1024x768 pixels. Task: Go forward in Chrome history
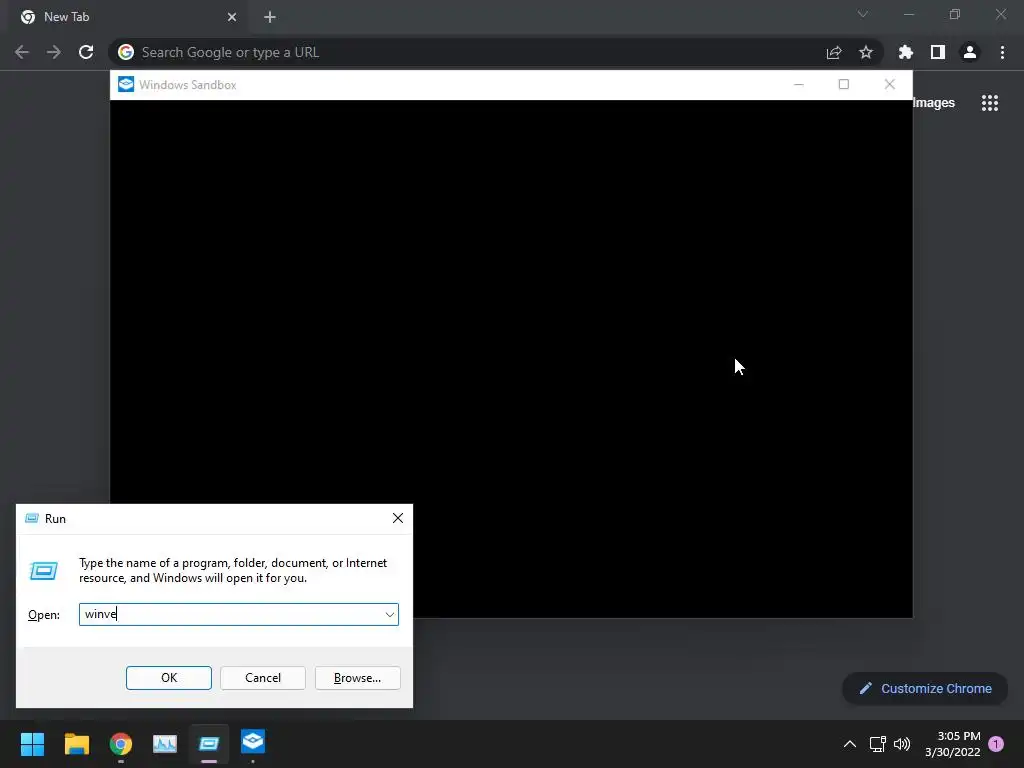[54, 52]
